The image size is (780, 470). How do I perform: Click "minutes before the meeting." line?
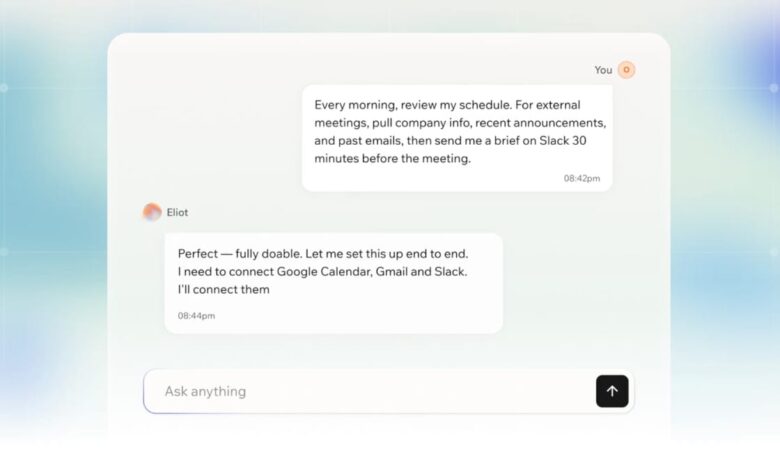tap(392, 158)
